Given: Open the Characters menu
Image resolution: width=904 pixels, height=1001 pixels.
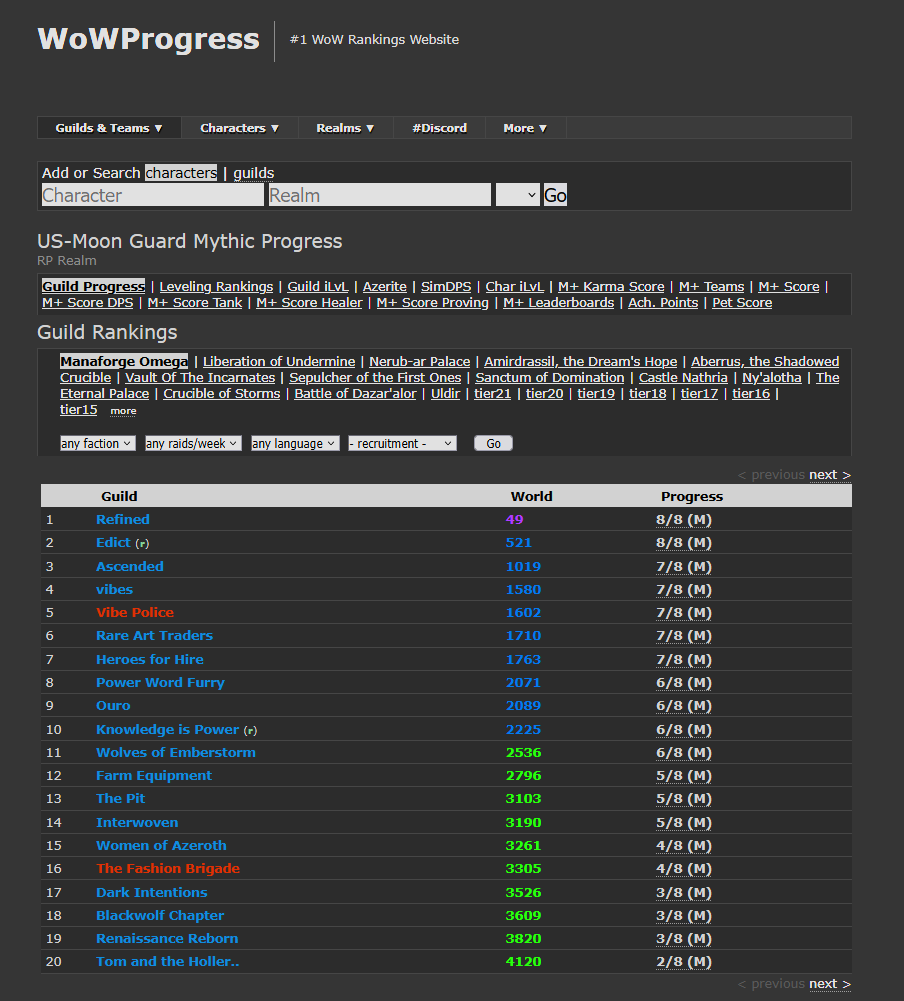Looking at the screenshot, I should point(239,128).
